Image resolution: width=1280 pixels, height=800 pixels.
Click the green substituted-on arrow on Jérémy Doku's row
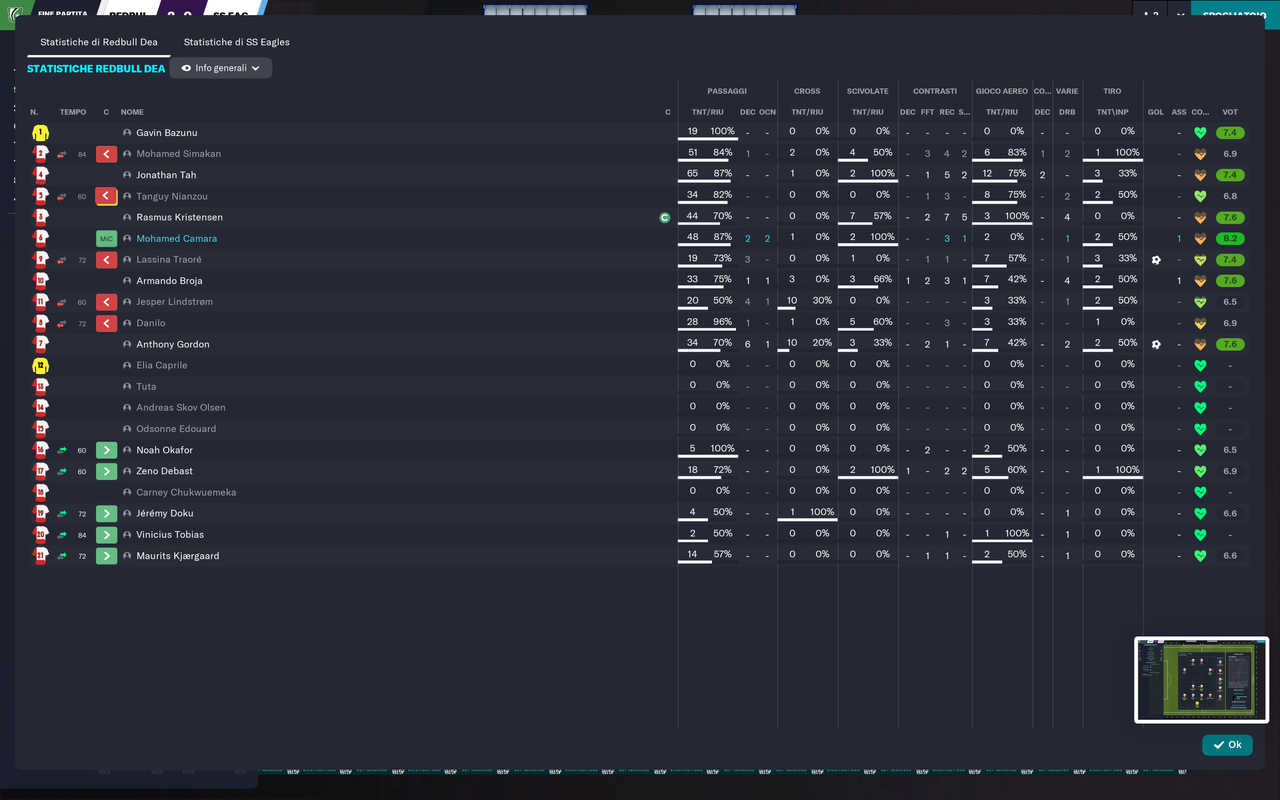[x=106, y=514]
